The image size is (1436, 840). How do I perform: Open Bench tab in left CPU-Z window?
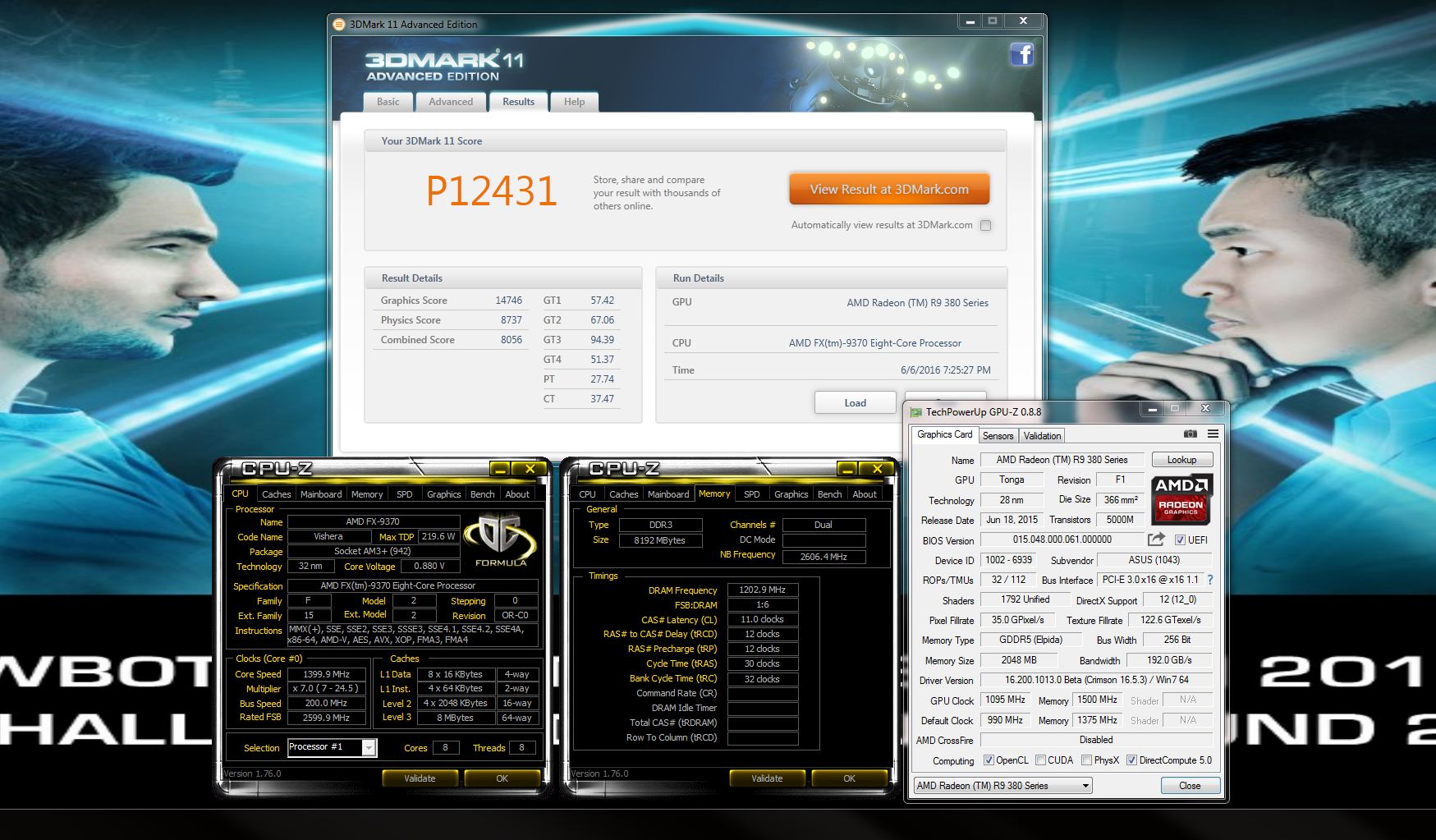pos(482,494)
